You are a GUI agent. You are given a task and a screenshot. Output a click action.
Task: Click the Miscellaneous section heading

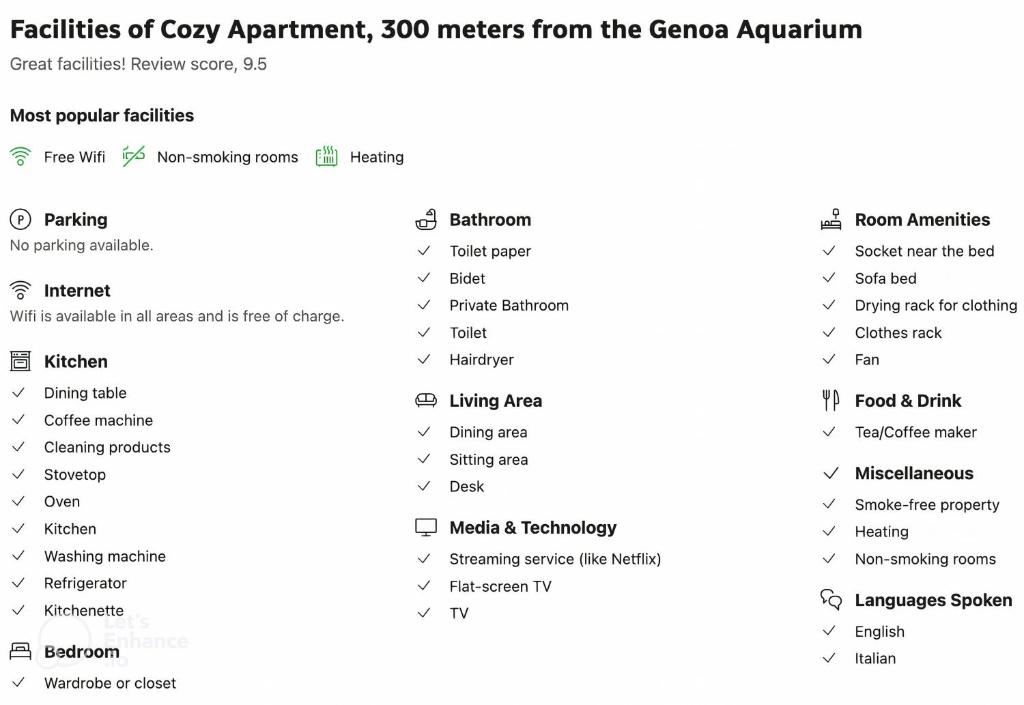point(913,473)
